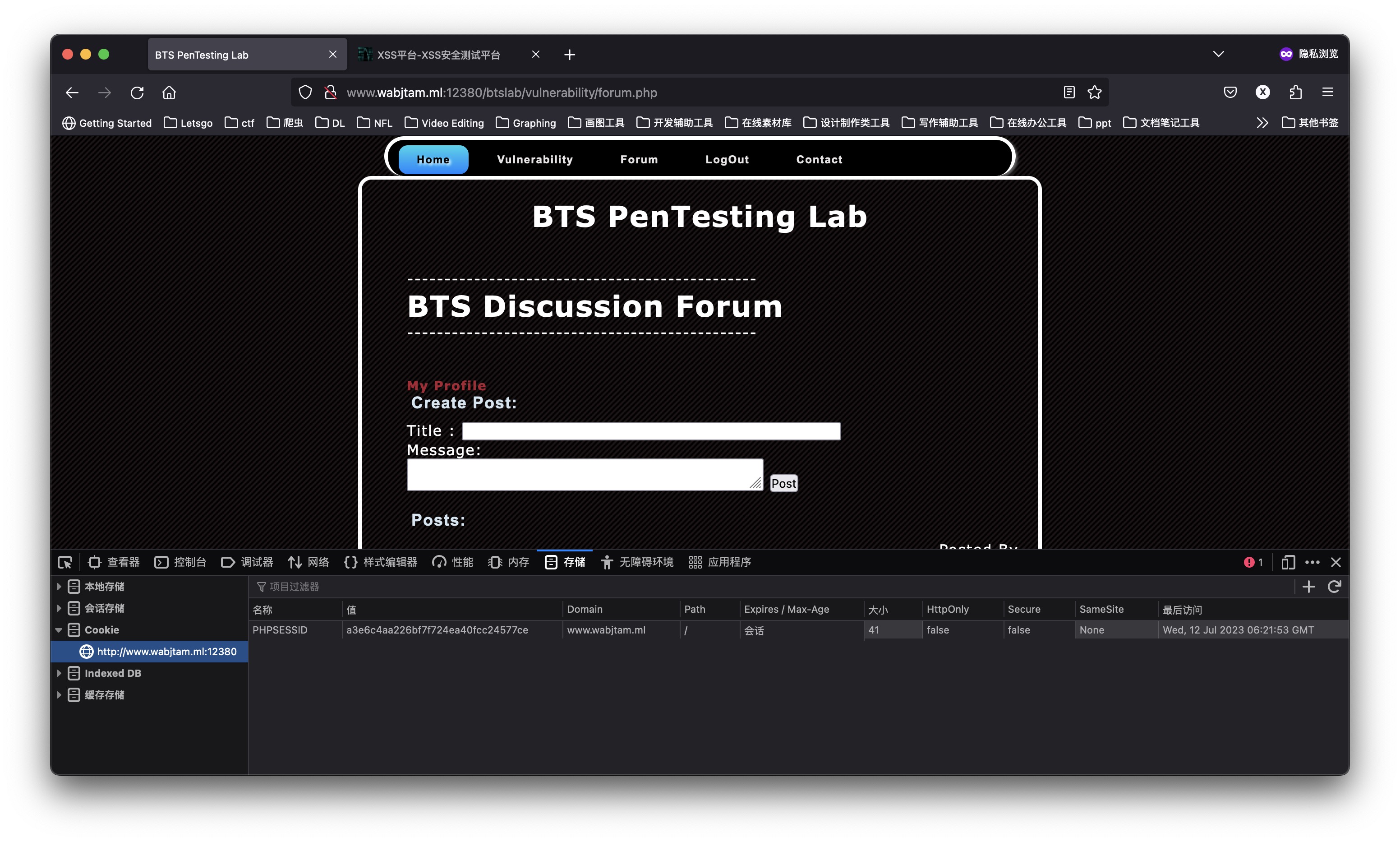Viewport: 1400px width, 842px height.
Task: Open the extensions puzzle icon
Action: pos(1295,93)
